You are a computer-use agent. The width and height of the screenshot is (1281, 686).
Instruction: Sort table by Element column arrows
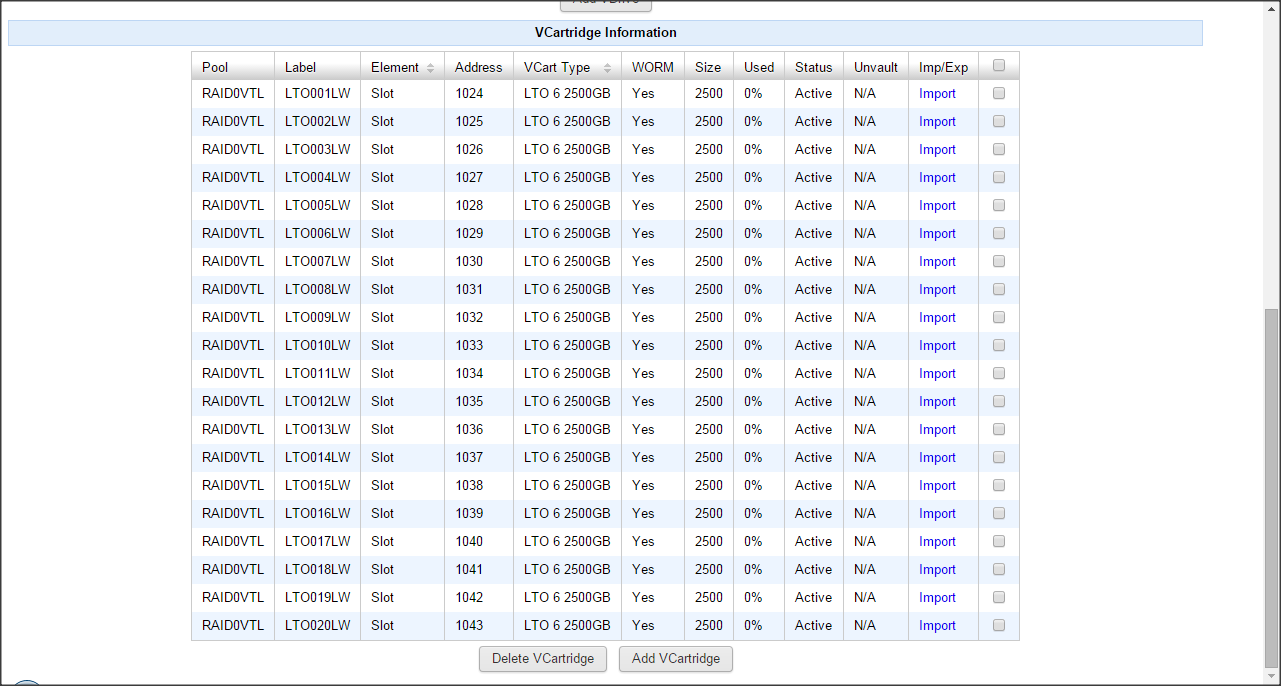(x=430, y=68)
